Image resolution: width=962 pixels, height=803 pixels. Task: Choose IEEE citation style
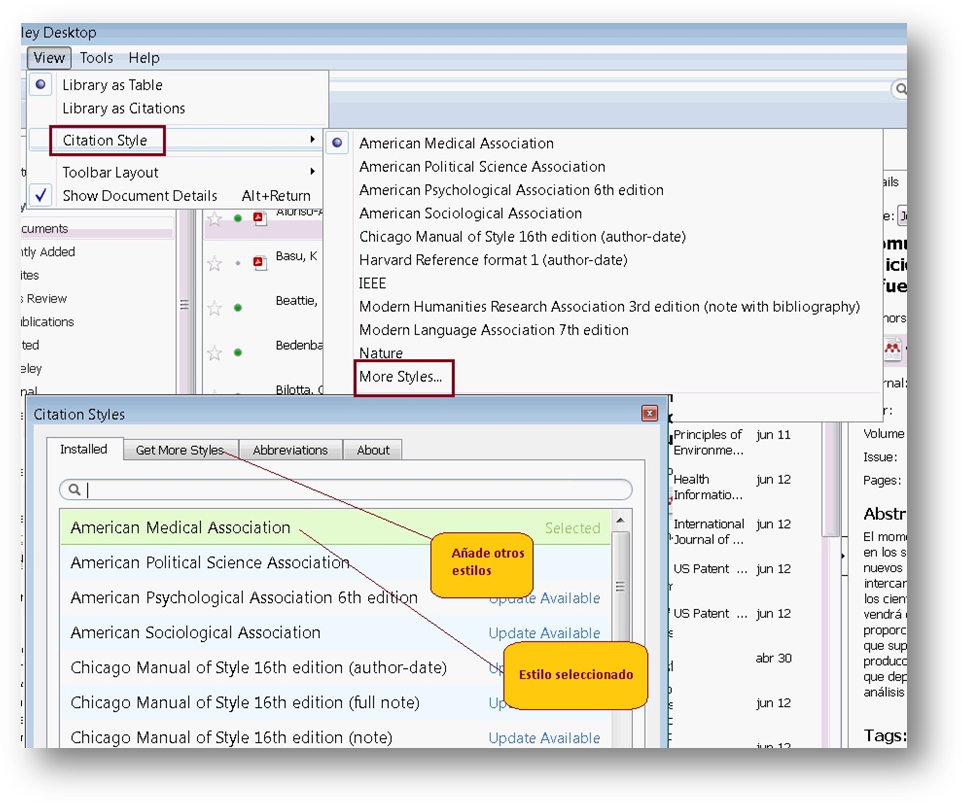click(372, 283)
